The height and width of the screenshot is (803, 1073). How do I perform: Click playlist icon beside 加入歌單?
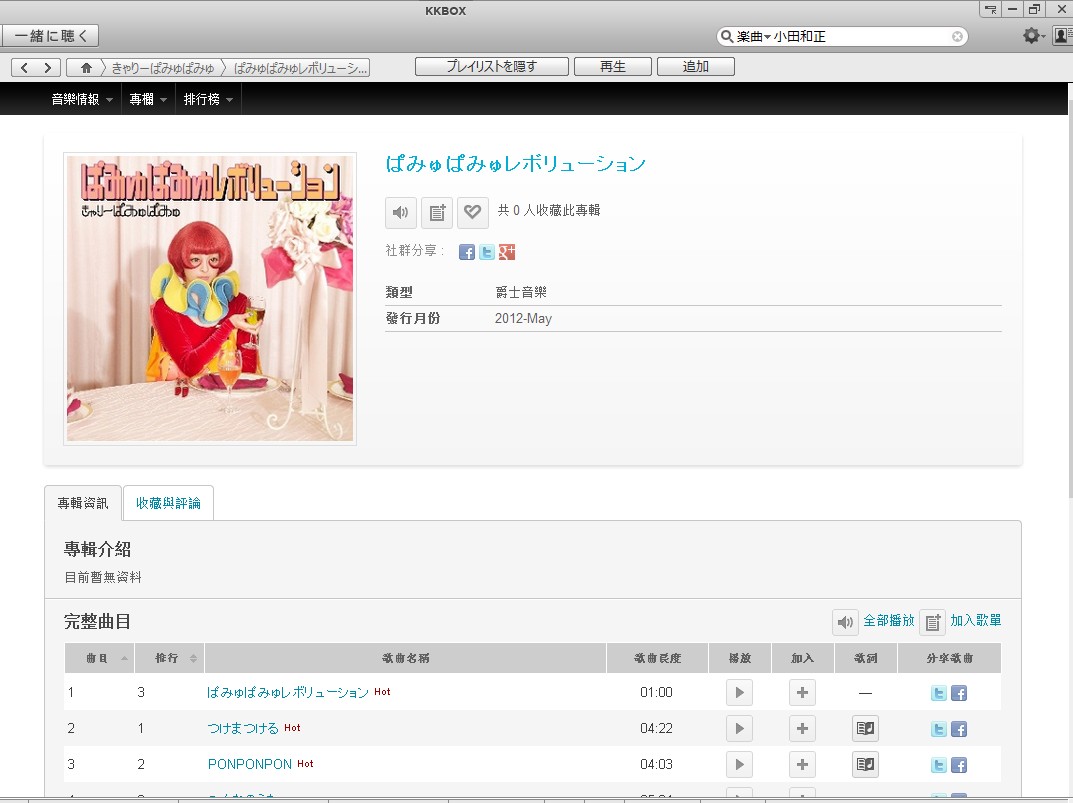(x=932, y=622)
